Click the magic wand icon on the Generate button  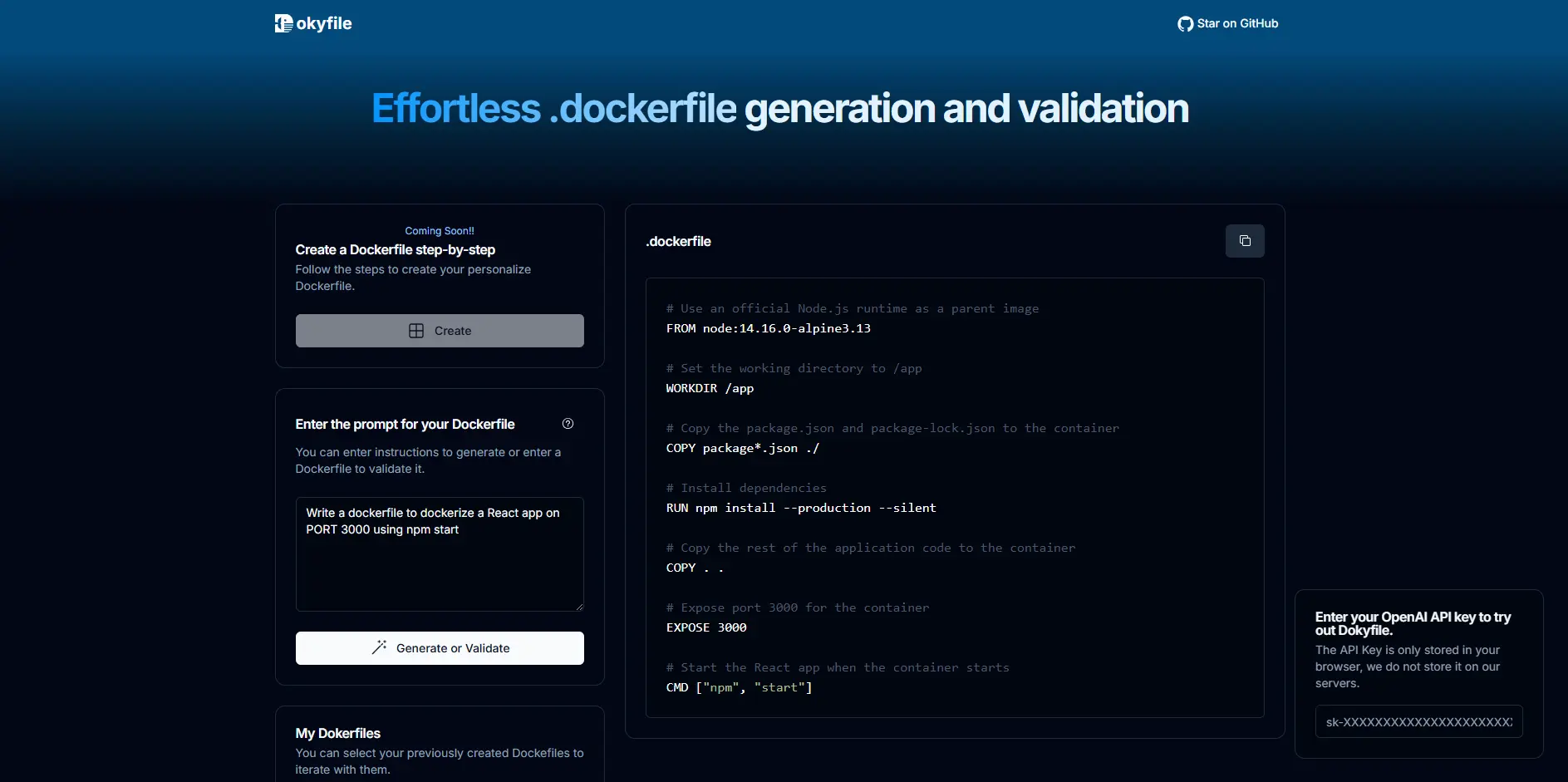click(379, 648)
